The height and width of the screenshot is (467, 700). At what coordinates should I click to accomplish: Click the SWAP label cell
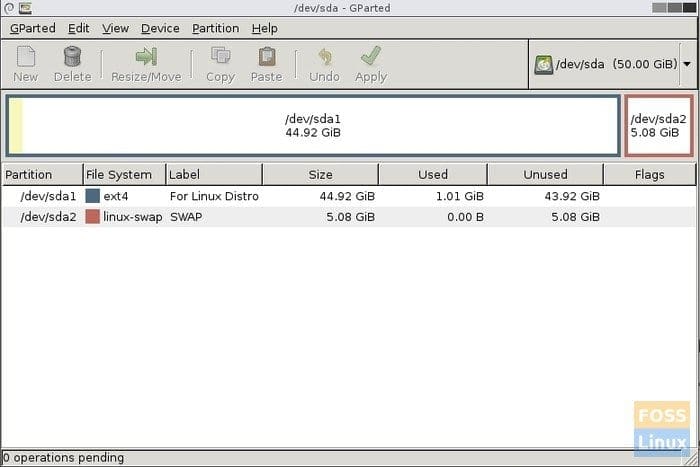pyautogui.click(x=186, y=217)
